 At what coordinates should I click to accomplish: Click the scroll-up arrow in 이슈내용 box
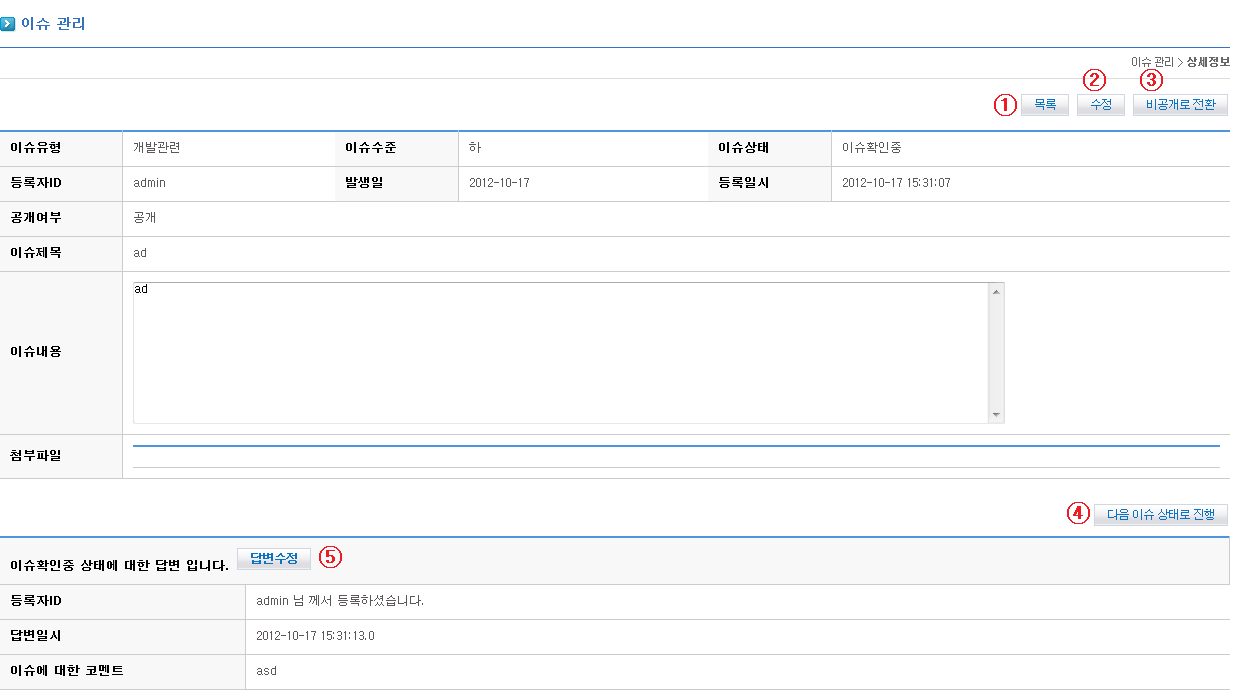click(x=996, y=292)
